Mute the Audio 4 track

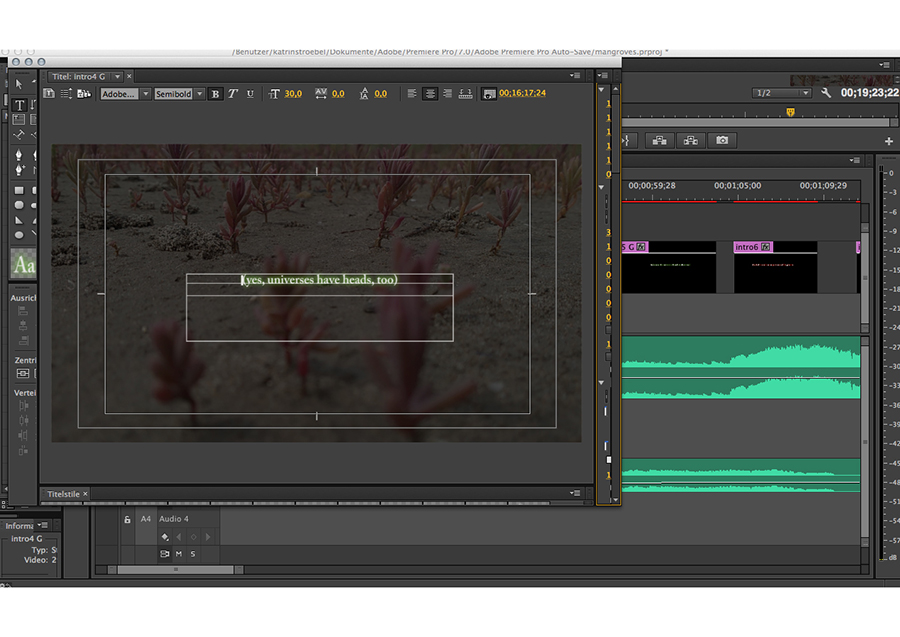179,554
